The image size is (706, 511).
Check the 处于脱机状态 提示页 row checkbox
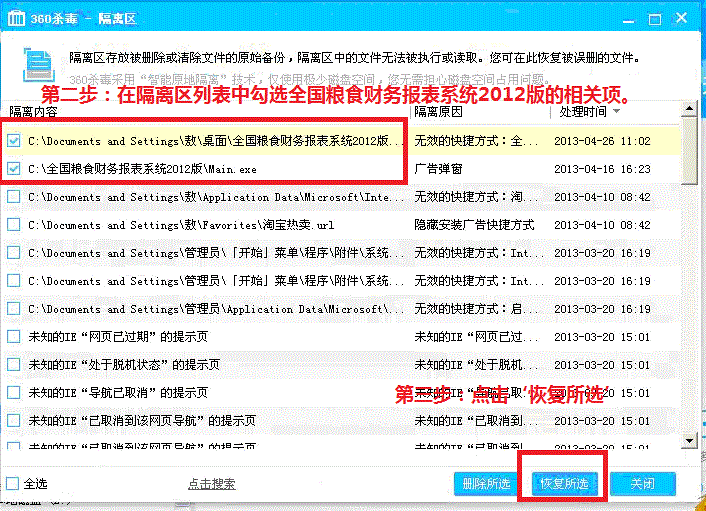(x=14, y=365)
